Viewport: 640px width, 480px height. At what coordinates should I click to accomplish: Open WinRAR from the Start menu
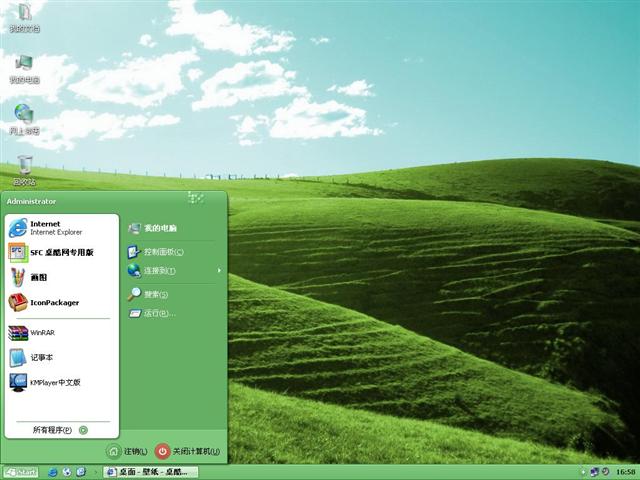(61, 333)
